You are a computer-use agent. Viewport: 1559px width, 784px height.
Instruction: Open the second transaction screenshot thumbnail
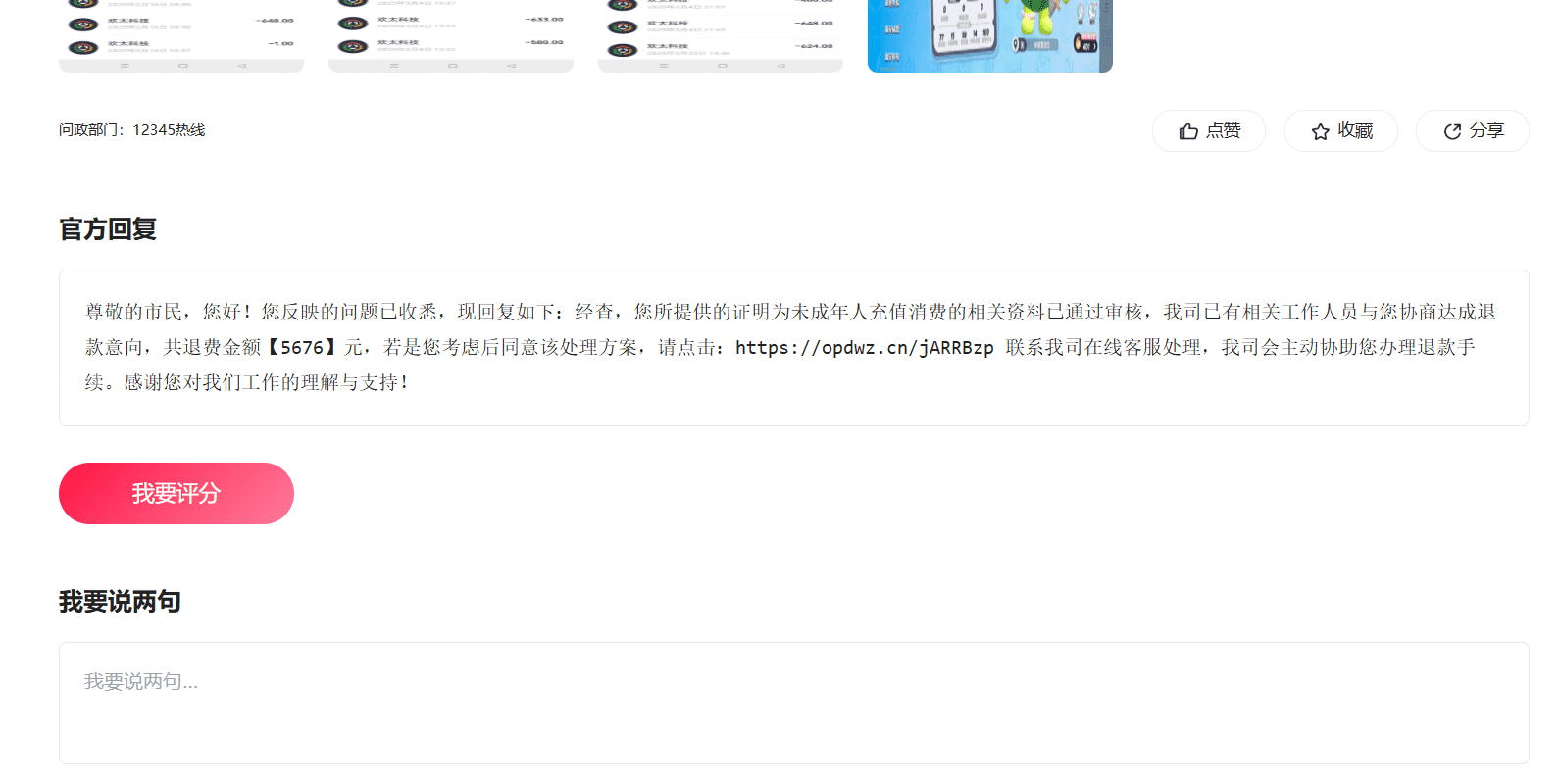click(x=451, y=35)
